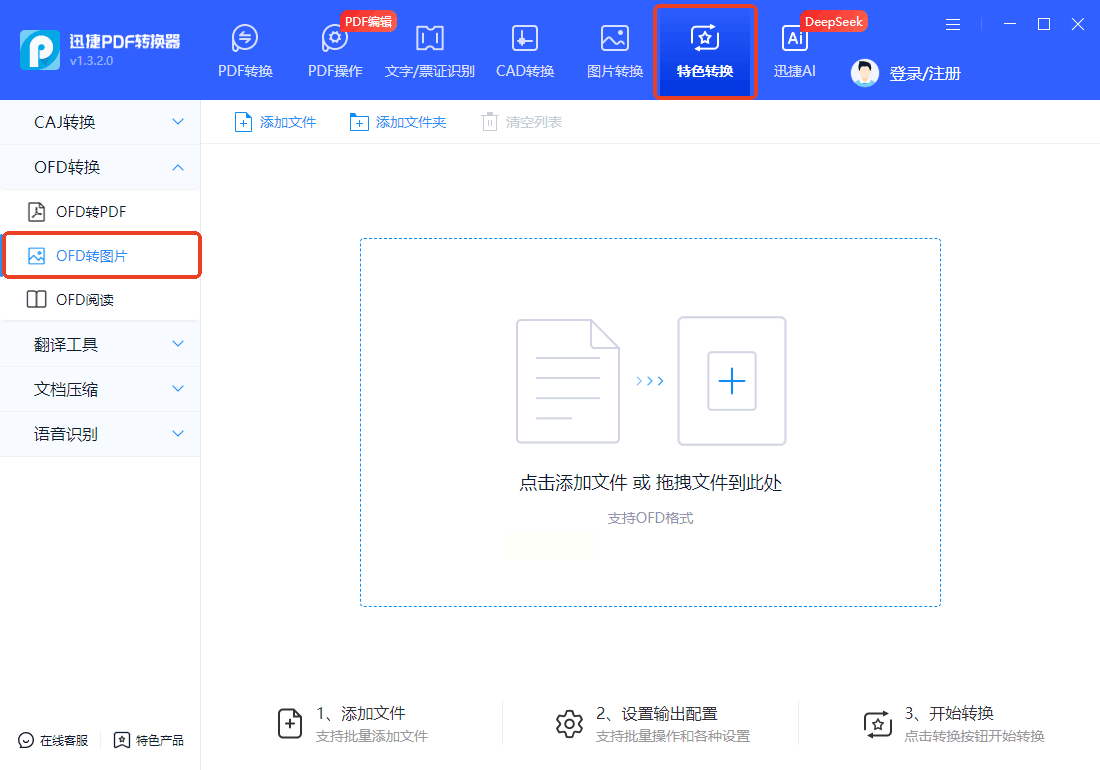Open the 迅捷AI assistant icon
The height and width of the screenshot is (770, 1100).
795,39
